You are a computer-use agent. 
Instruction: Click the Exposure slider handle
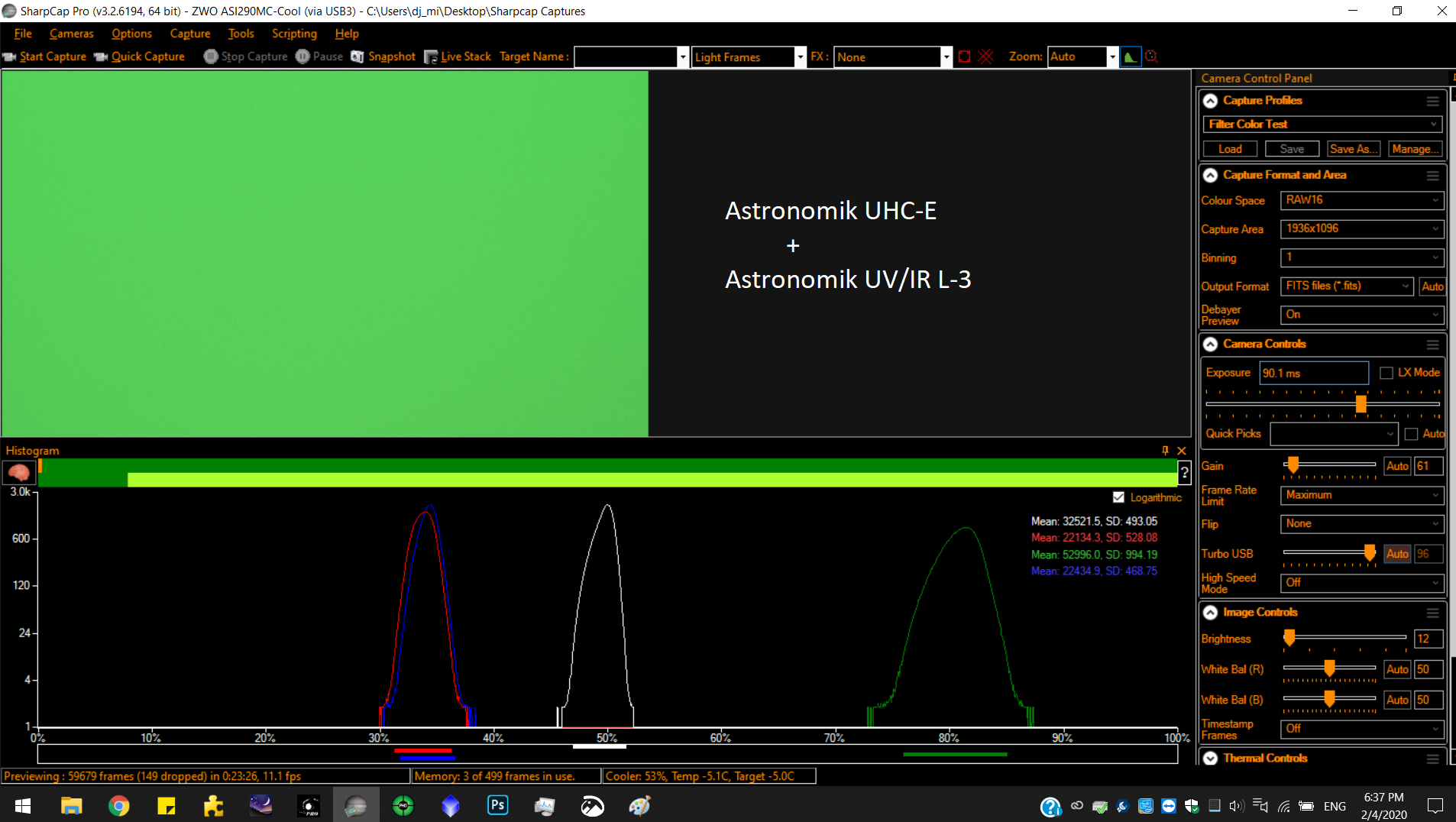coord(1361,404)
